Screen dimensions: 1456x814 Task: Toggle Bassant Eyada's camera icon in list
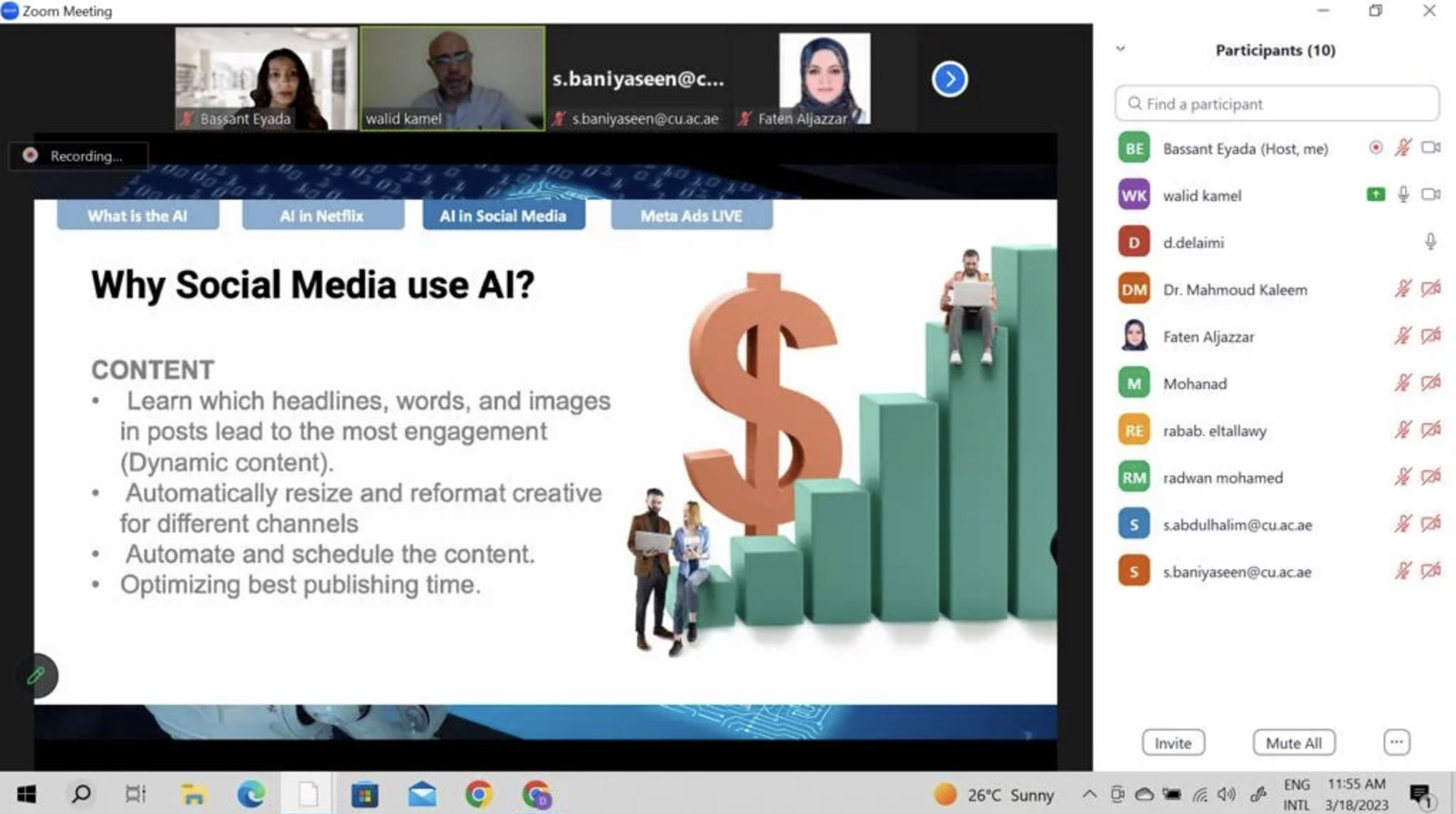click(1431, 147)
